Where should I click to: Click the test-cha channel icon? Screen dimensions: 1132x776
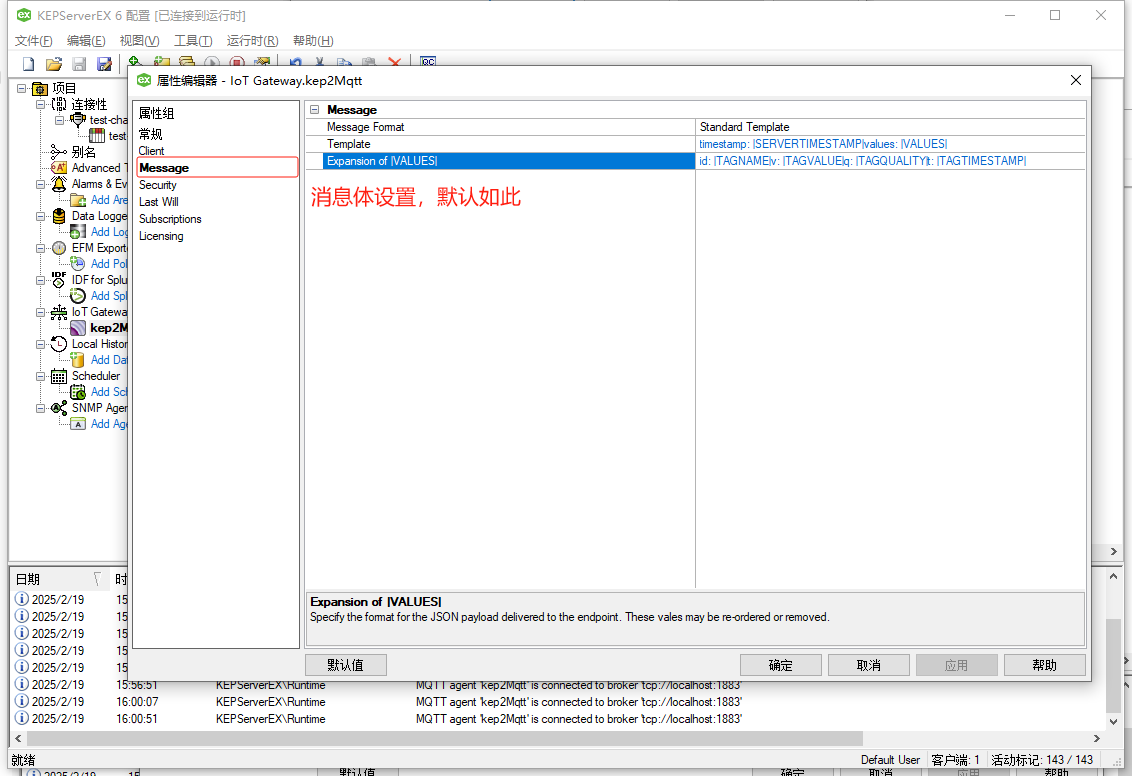(78, 120)
